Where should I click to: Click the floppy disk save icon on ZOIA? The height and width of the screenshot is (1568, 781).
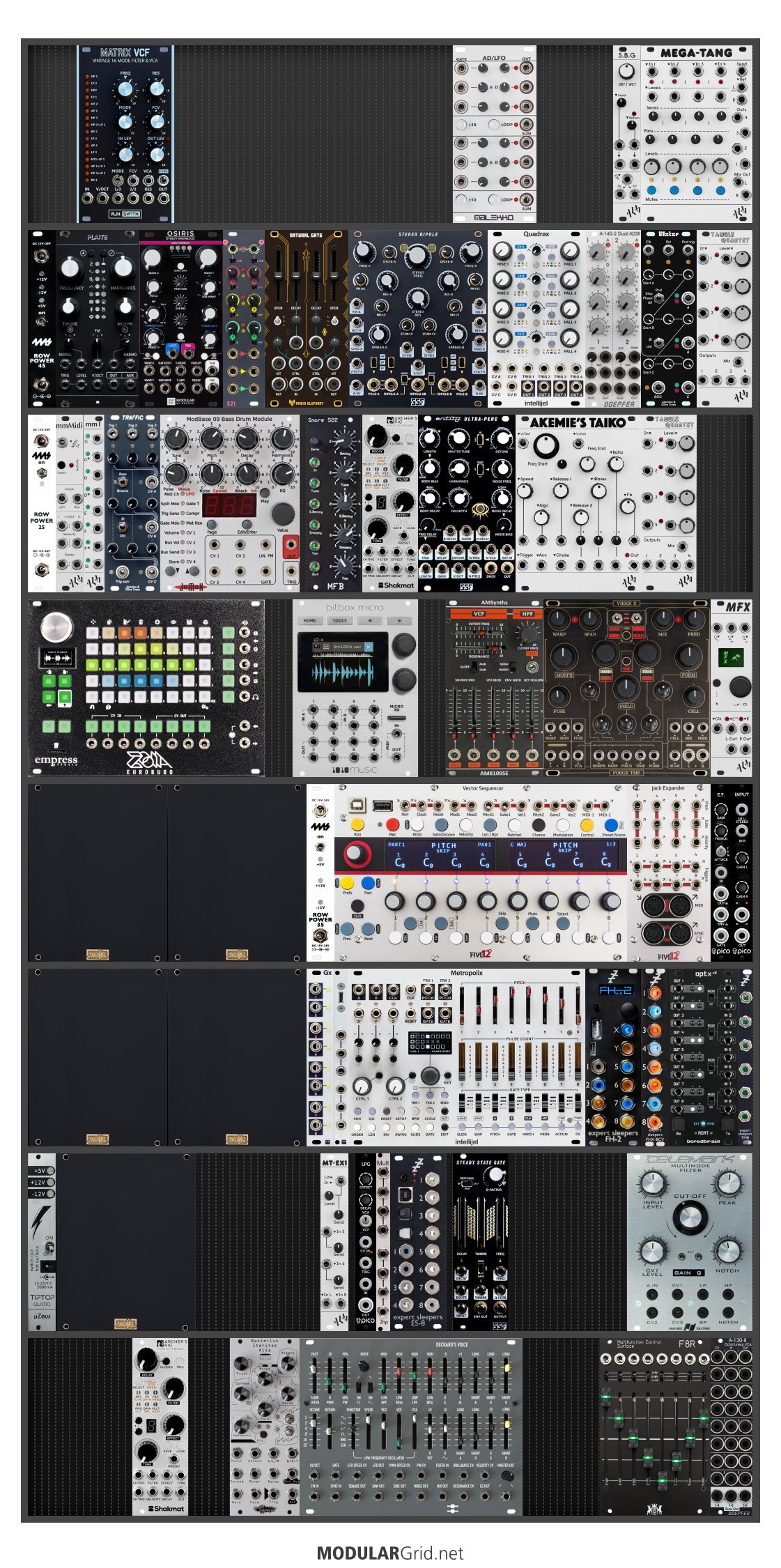point(189,620)
